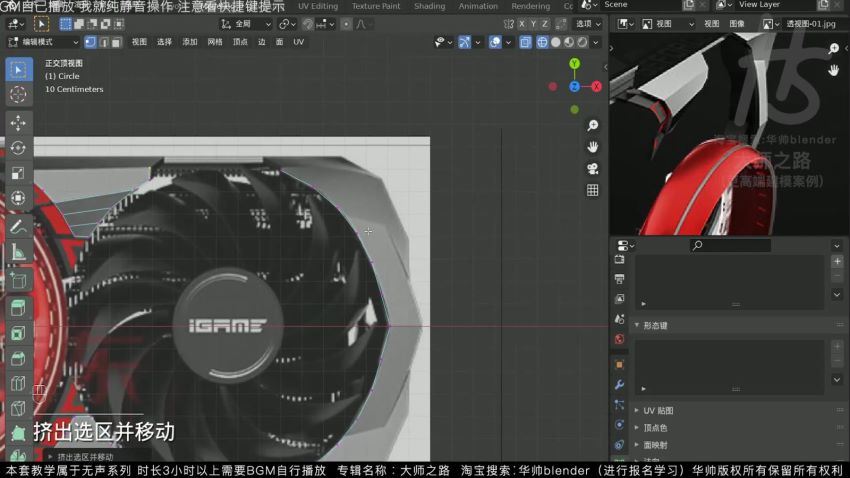
Task: Expand the 面映射 panel
Action: click(655, 445)
